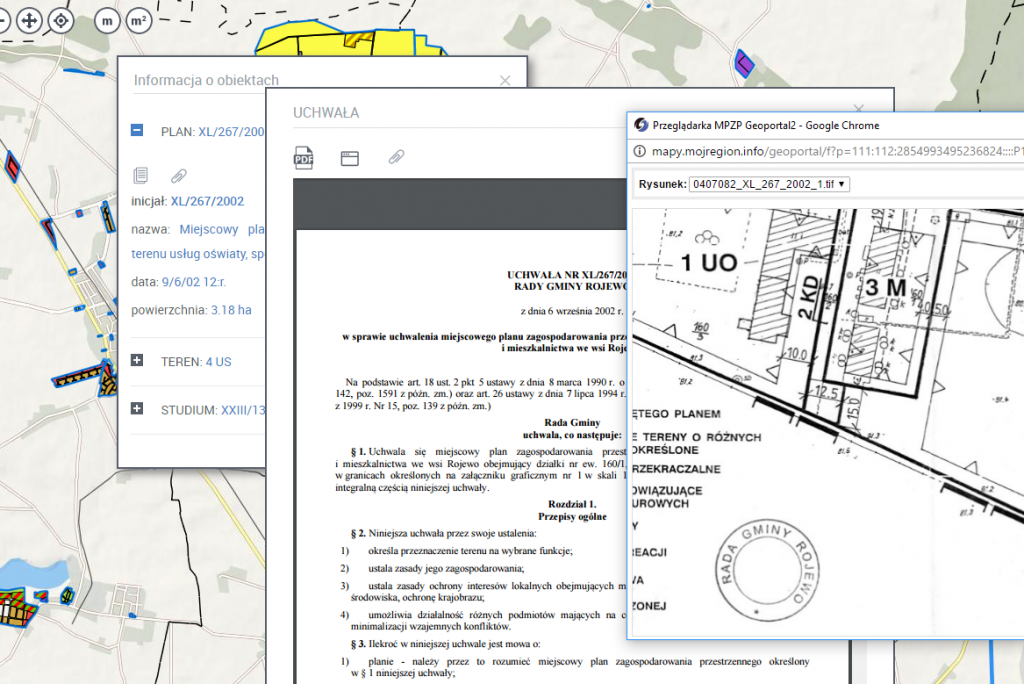
Task: Click the 3.18 ha powierzchnia value
Action: 231,310
